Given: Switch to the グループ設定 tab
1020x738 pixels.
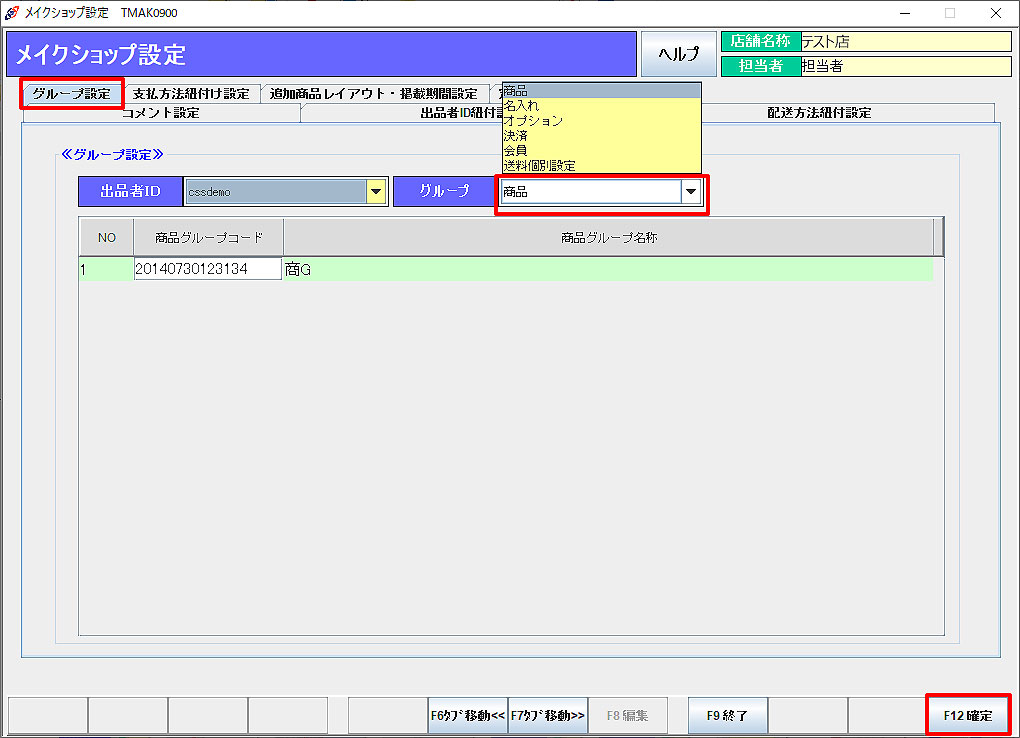Looking at the screenshot, I should 72,94.
